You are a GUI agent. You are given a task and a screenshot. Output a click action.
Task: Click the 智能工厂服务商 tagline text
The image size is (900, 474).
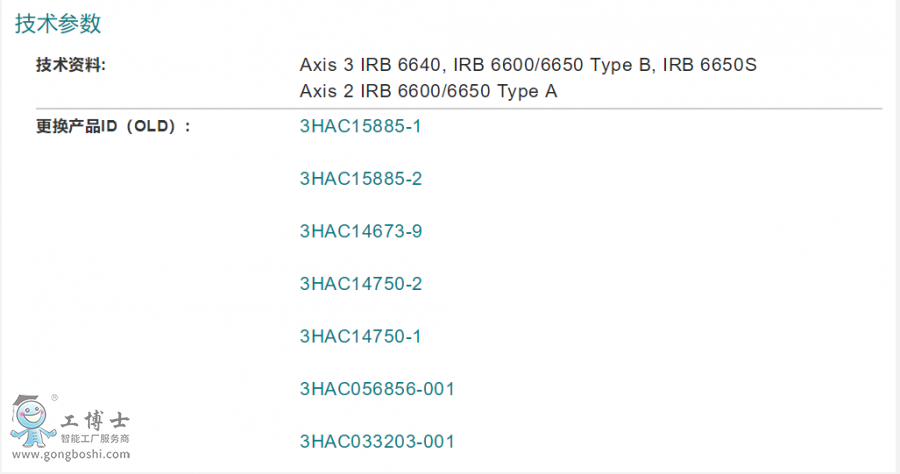(95, 439)
